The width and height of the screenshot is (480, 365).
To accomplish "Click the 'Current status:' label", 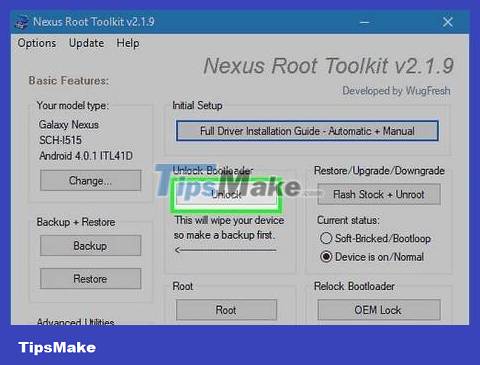I will pyautogui.click(x=348, y=220).
